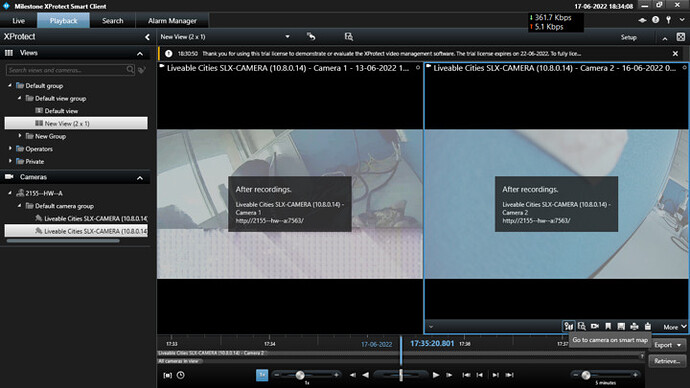Collapse the XProtect side panel

pos(147,37)
